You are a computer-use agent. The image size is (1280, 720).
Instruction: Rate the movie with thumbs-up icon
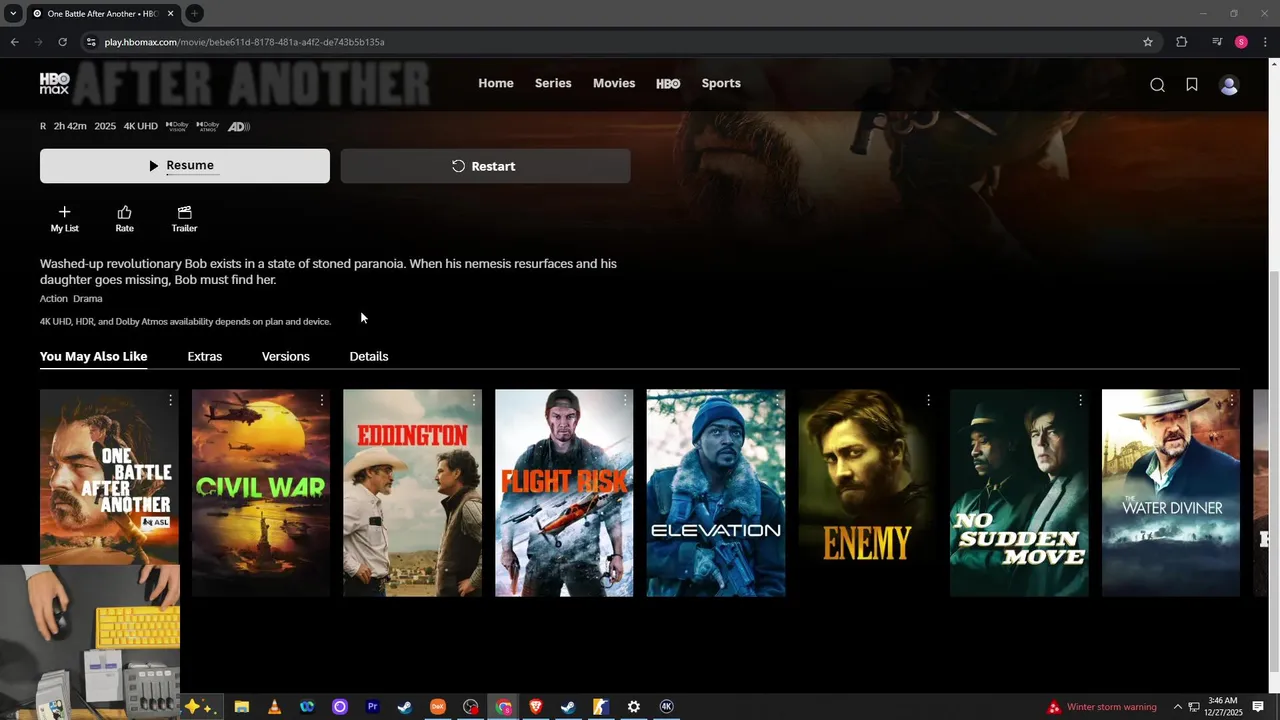click(124, 219)
